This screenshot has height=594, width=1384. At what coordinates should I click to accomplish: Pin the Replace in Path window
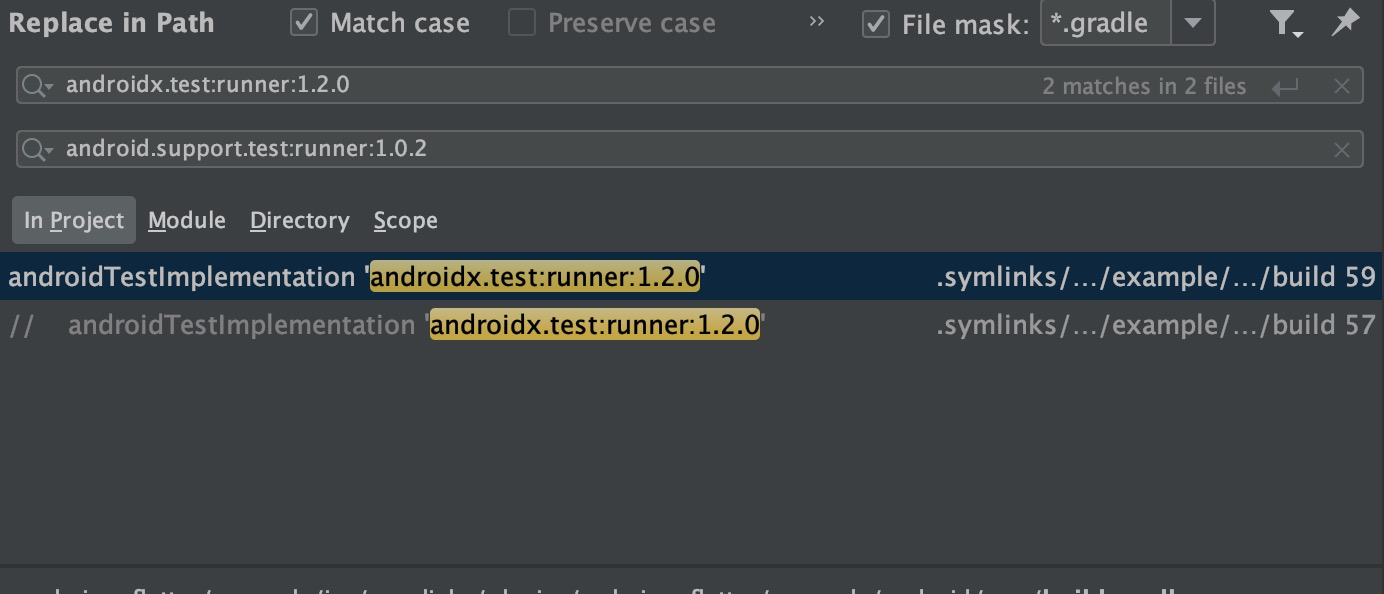pos(1345,22)
